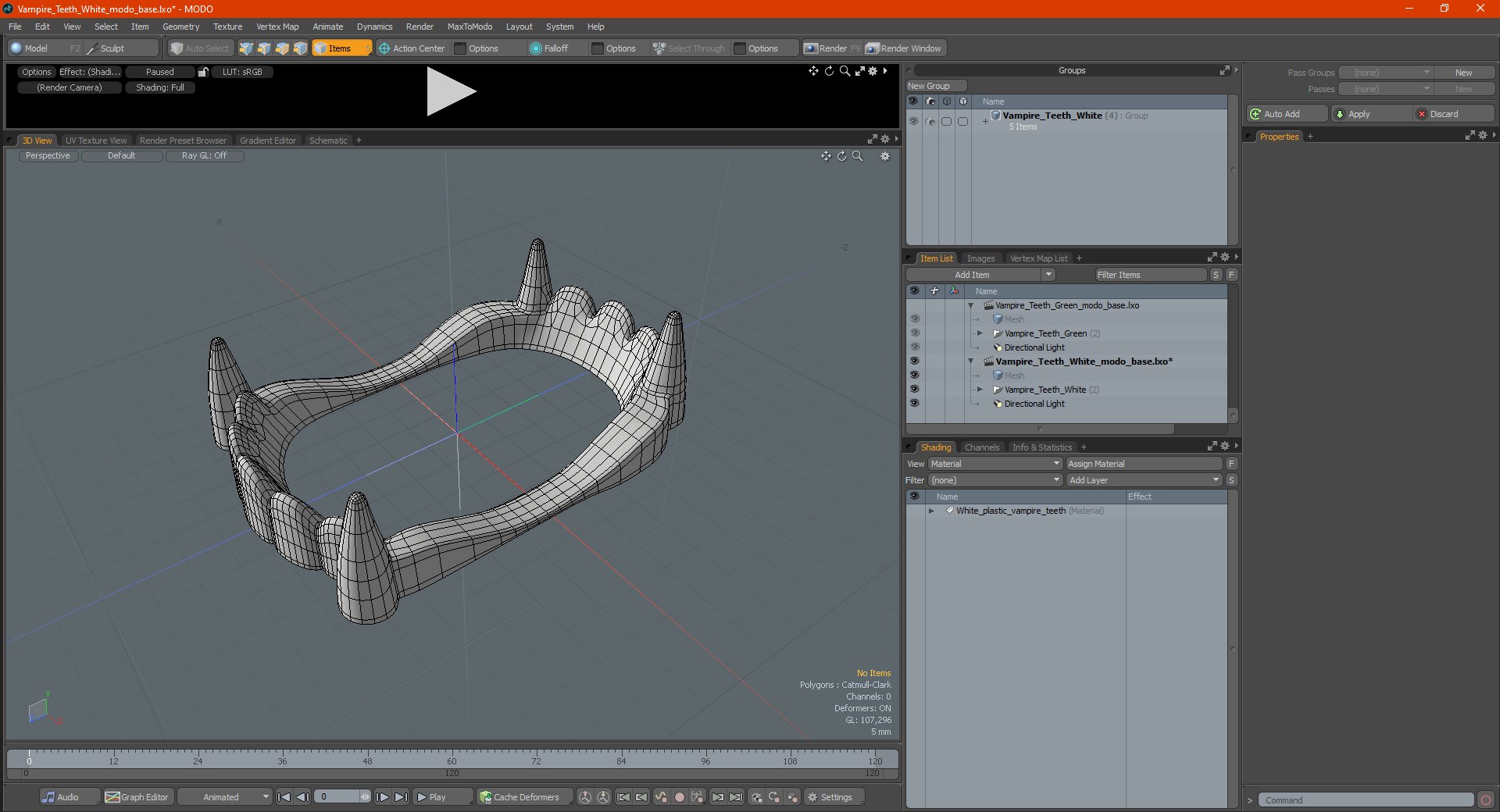The image size is (1500, 812).
Task: Expand the White_plastic_vampire_teeth material
Action: (x=931, y=511)
